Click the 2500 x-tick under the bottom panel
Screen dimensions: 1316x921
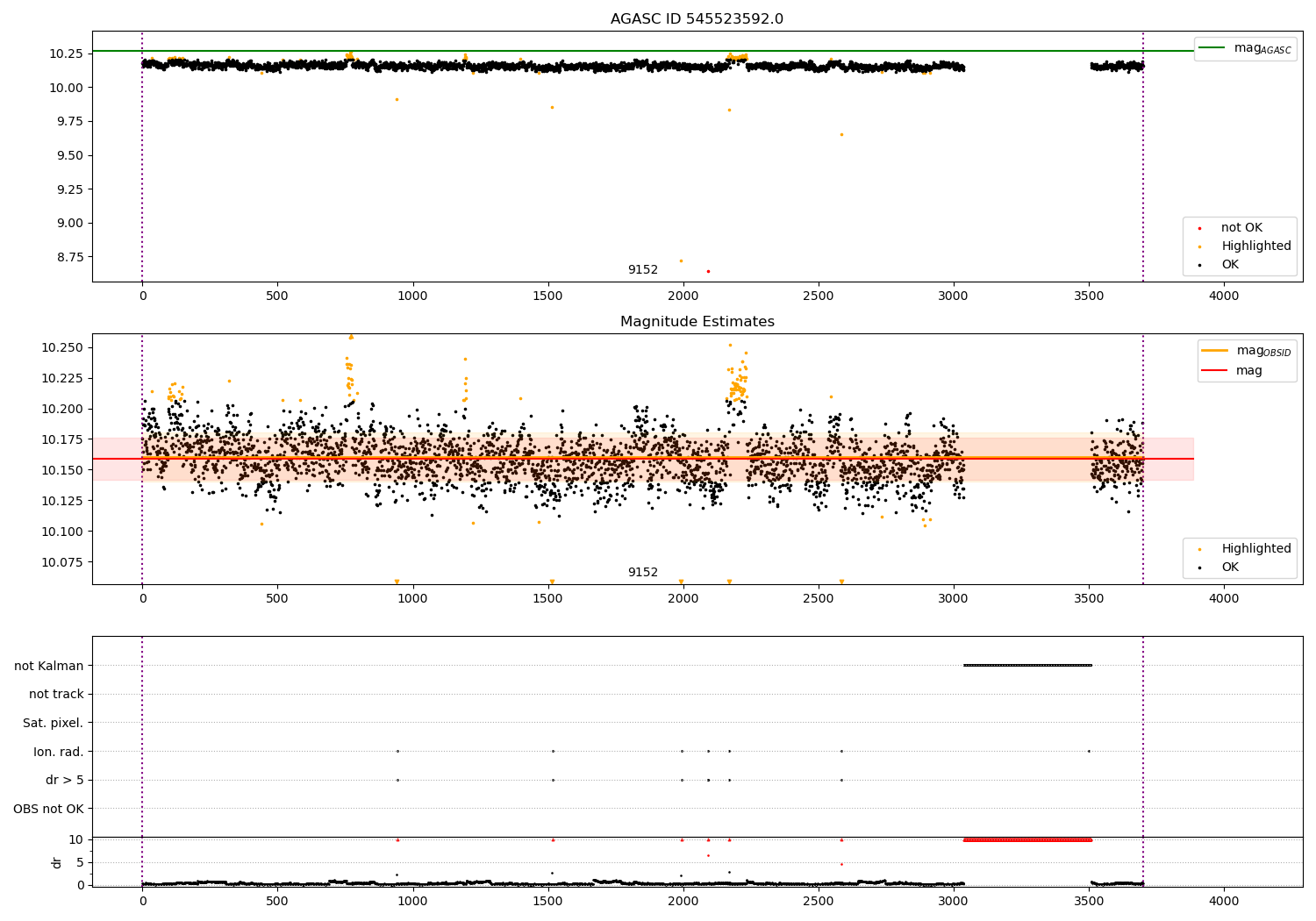tap(819, 900)
